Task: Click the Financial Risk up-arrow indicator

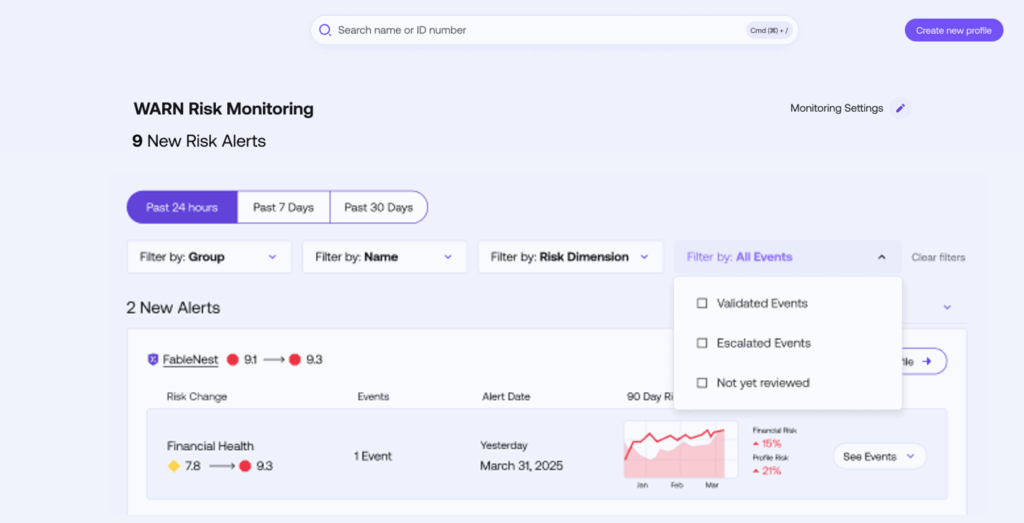Action: click(x=756, y=443)
